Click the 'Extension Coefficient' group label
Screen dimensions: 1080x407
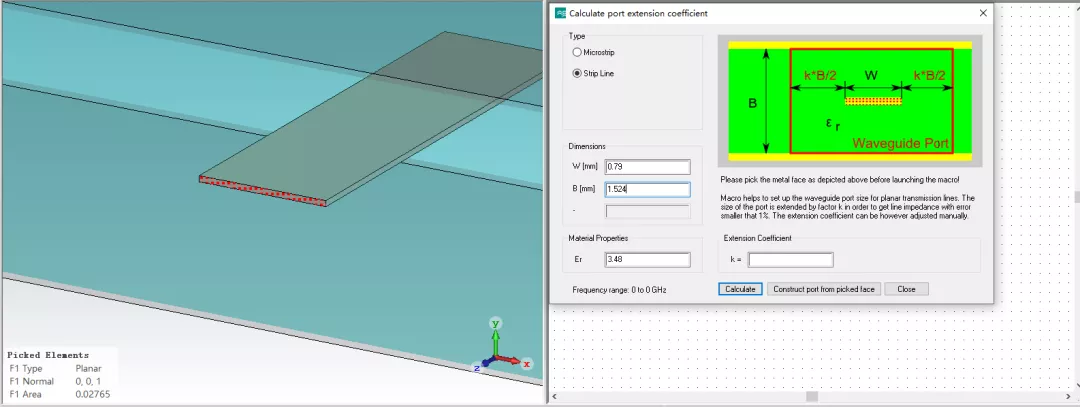tap(758, 238)
